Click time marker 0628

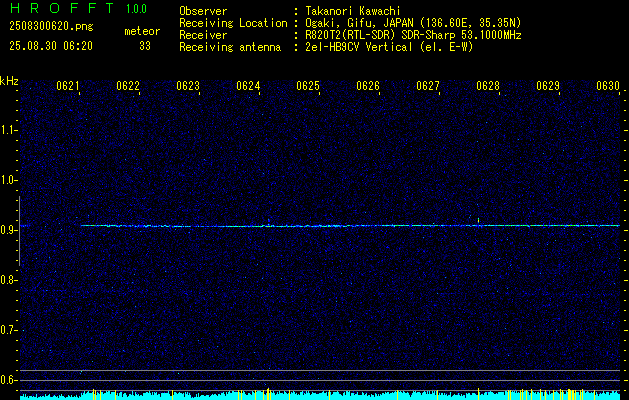[488, 86]
